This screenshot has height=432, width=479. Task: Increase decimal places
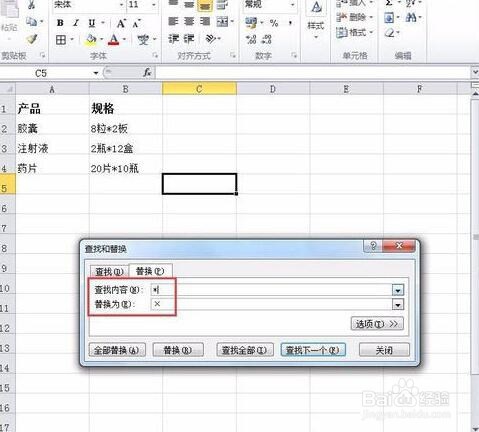251,39
